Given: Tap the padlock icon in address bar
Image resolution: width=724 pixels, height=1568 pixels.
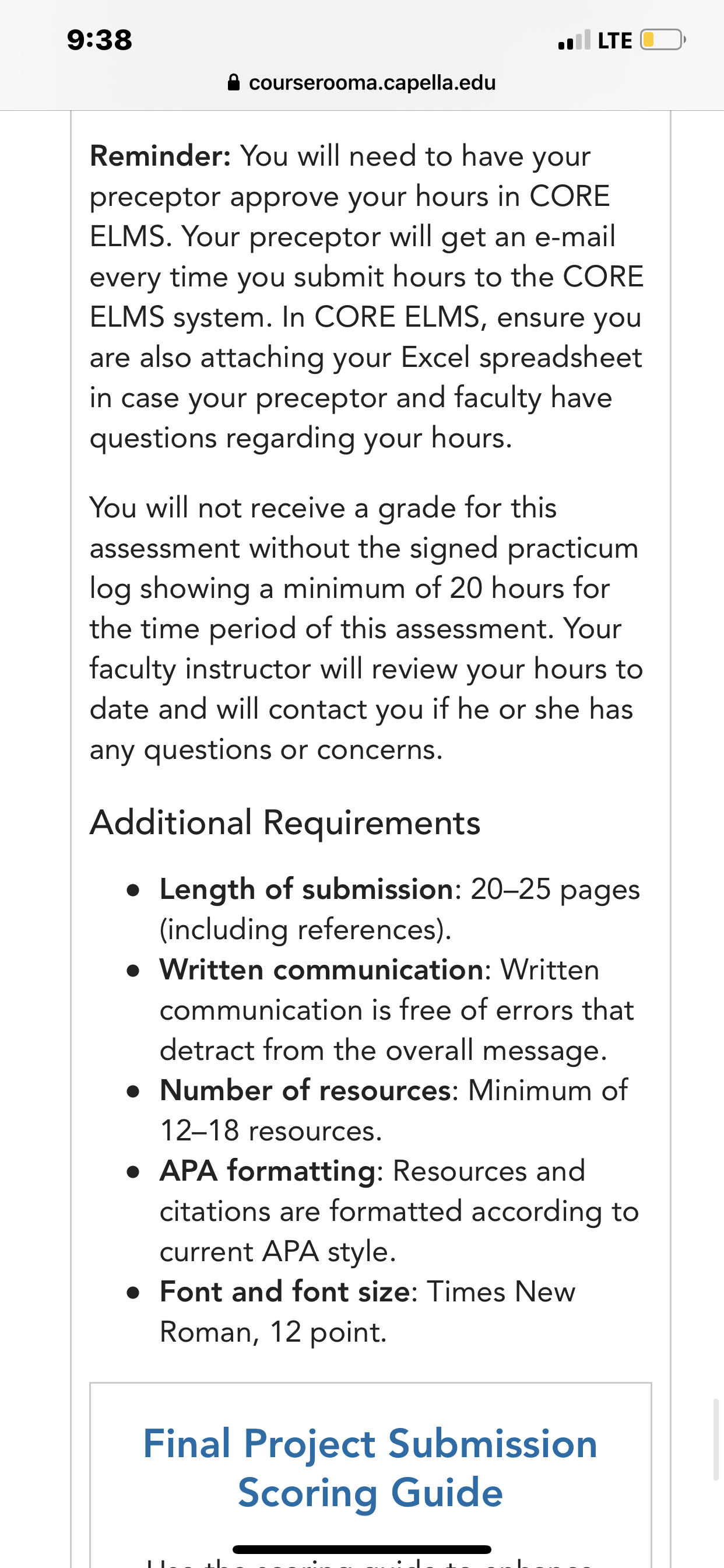Looking at the screenshot, I should [x=234, y=82].
